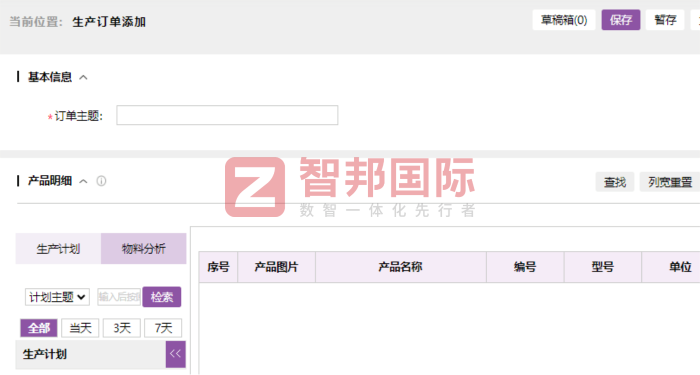
Task: Click the 型号 column header
Action: pyautogui.click(x=603, y=267)
